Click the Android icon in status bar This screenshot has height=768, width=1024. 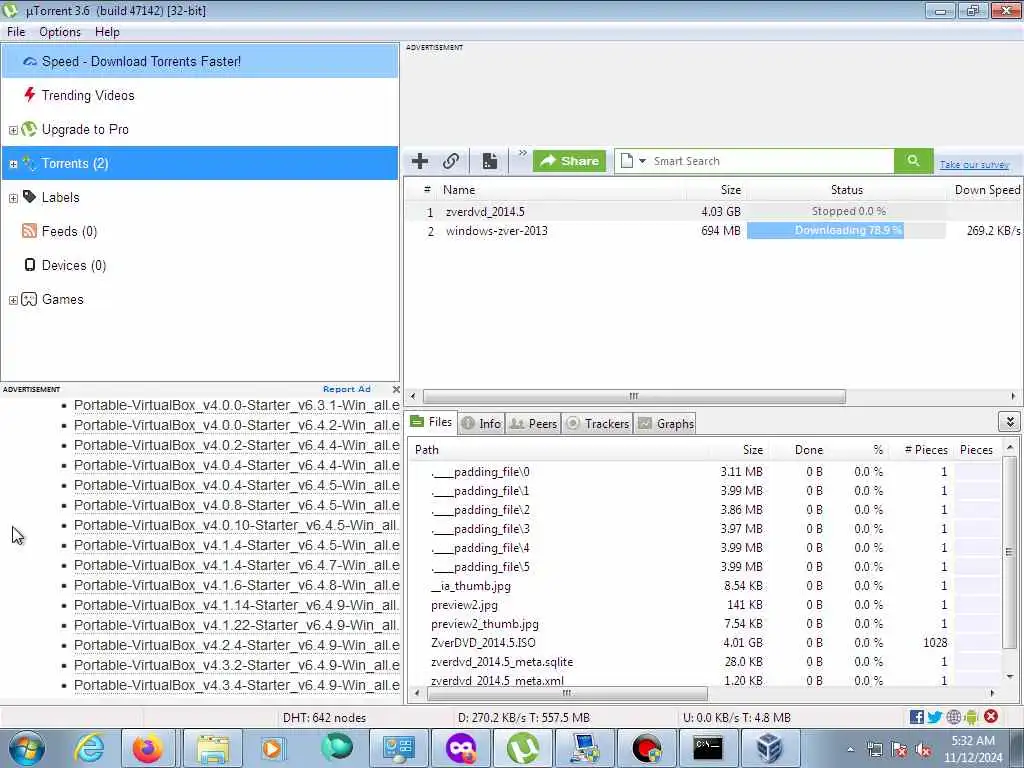[971, 717]
